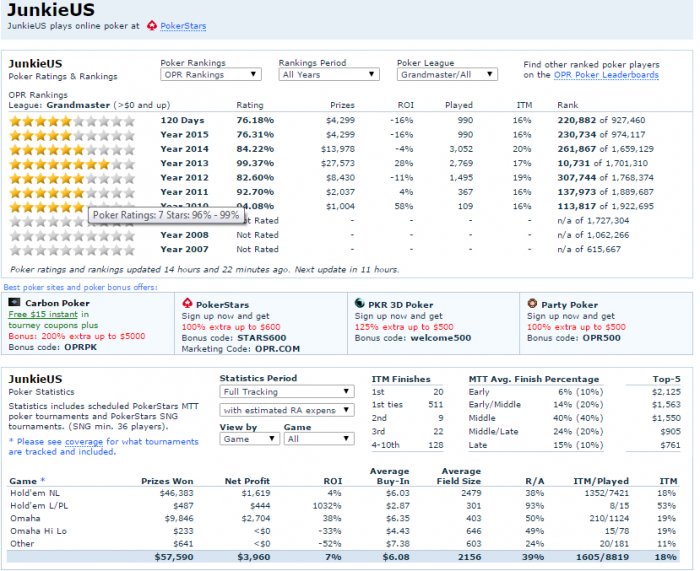The width and height of the screenshot is (700, 571).
Task: Click the PokerStars red spade icon in offers
Action: [x=187, y=304]
